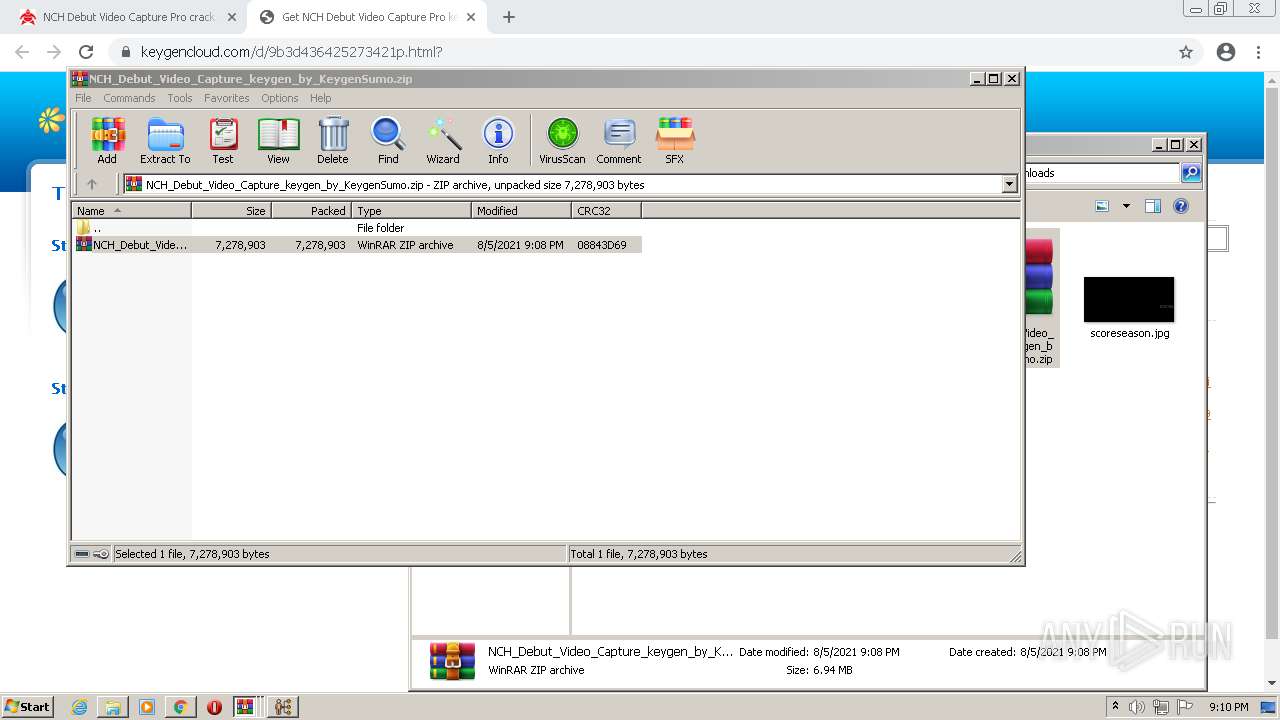Image resolution: width=1280 pixels, height=720 pixels.
Task: Click the View file icon
Action: click(278, 141)
